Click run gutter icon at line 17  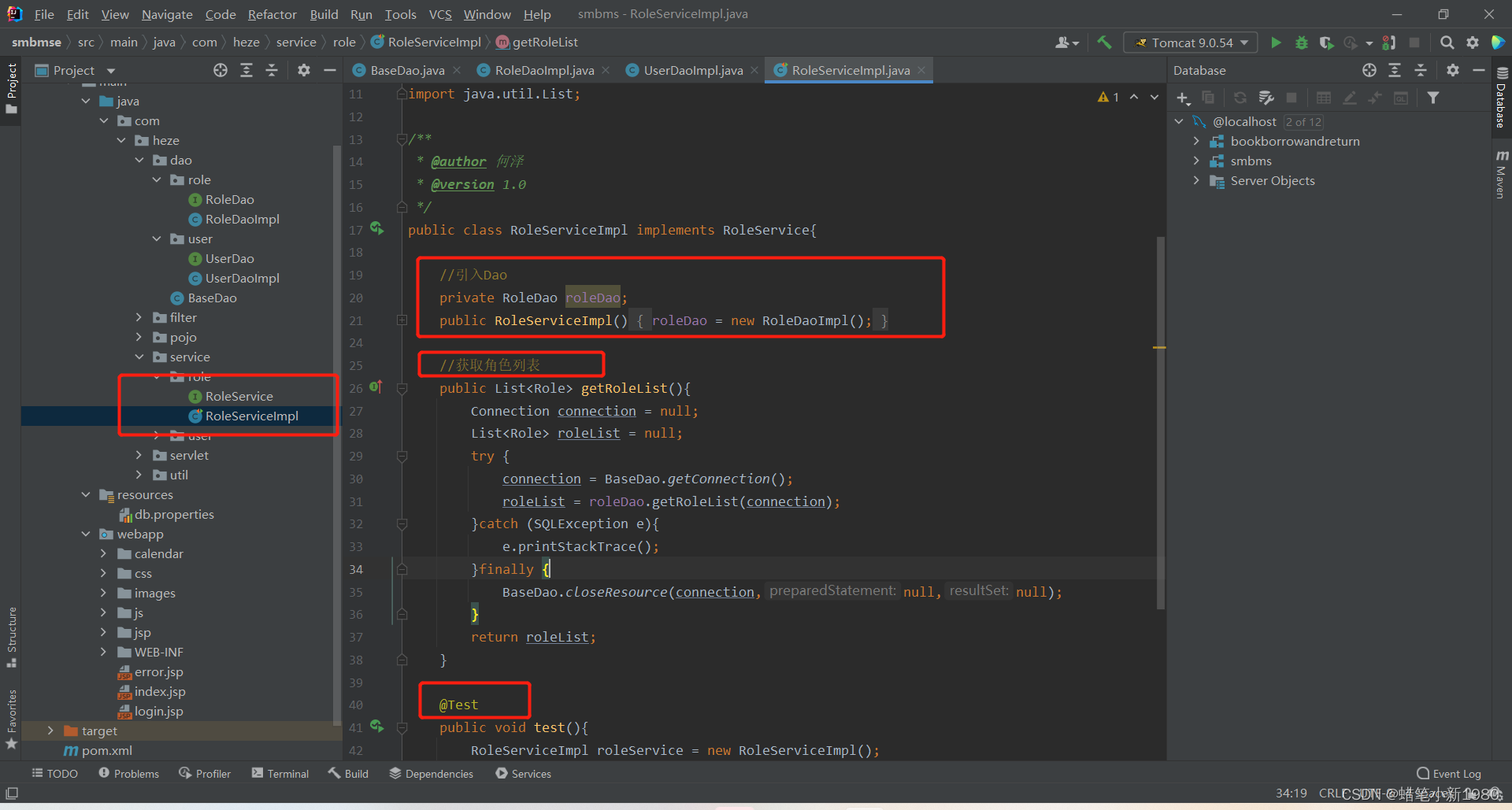(377, 228)
